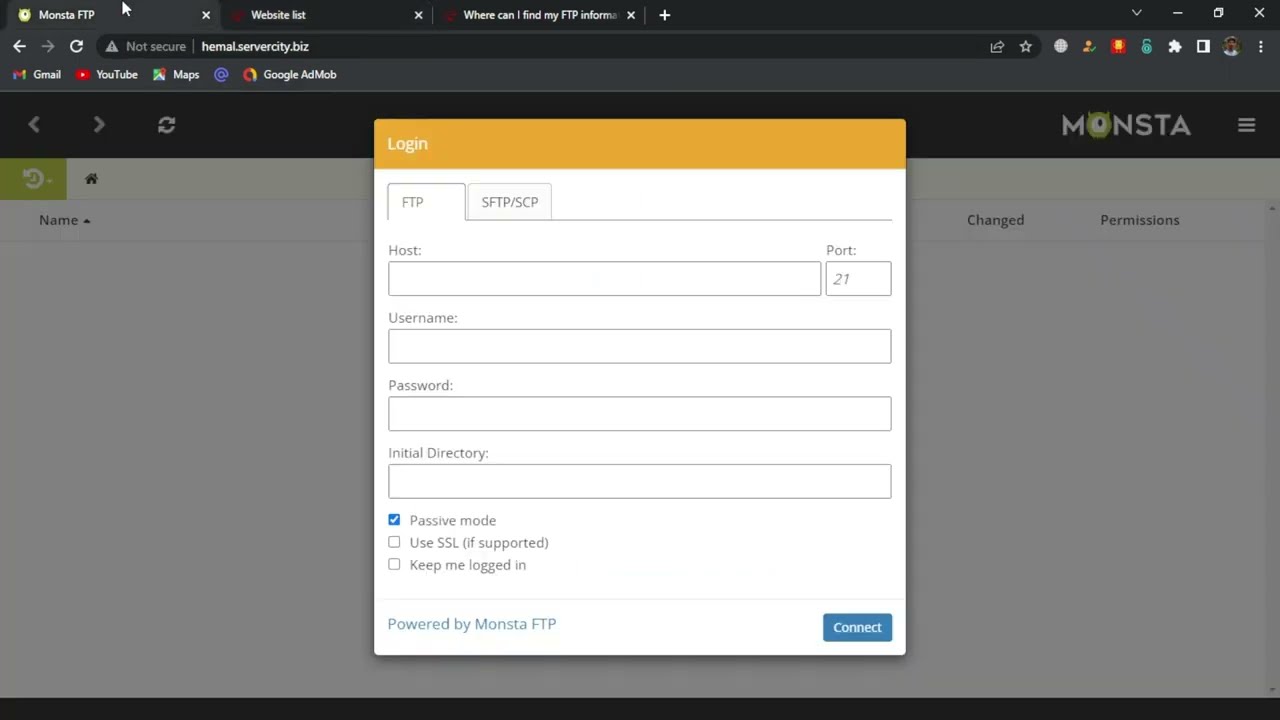Close the Website list browser tab

click(x=418, y=15)
